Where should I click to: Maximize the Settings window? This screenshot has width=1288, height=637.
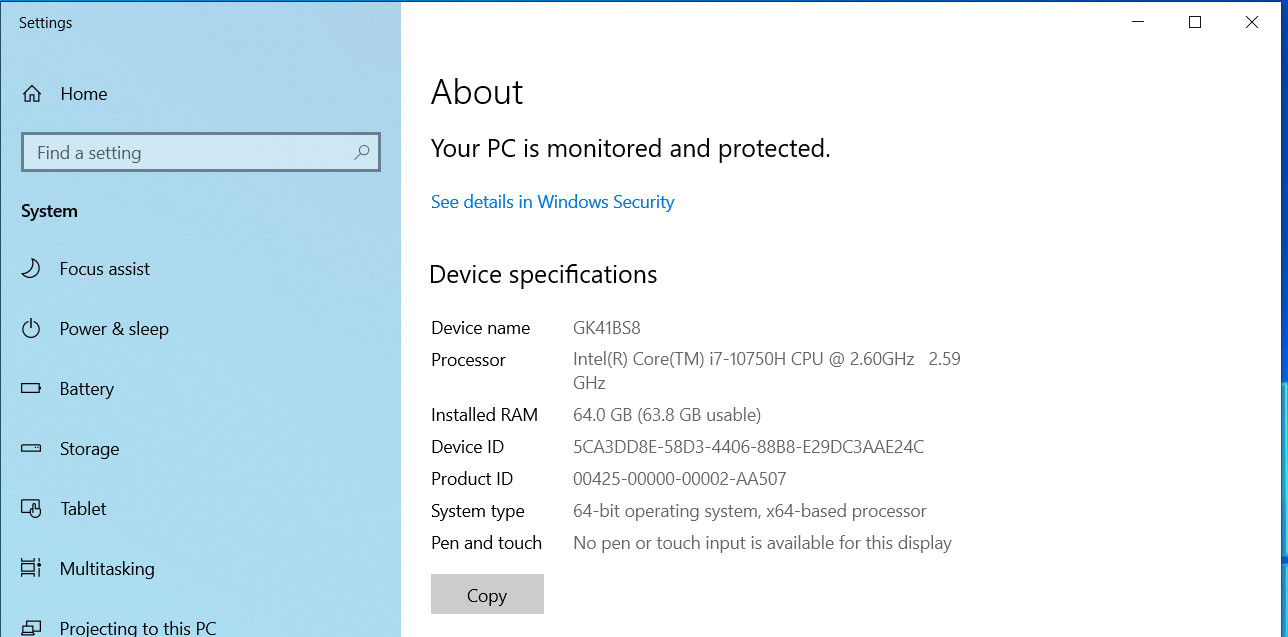1194,22
